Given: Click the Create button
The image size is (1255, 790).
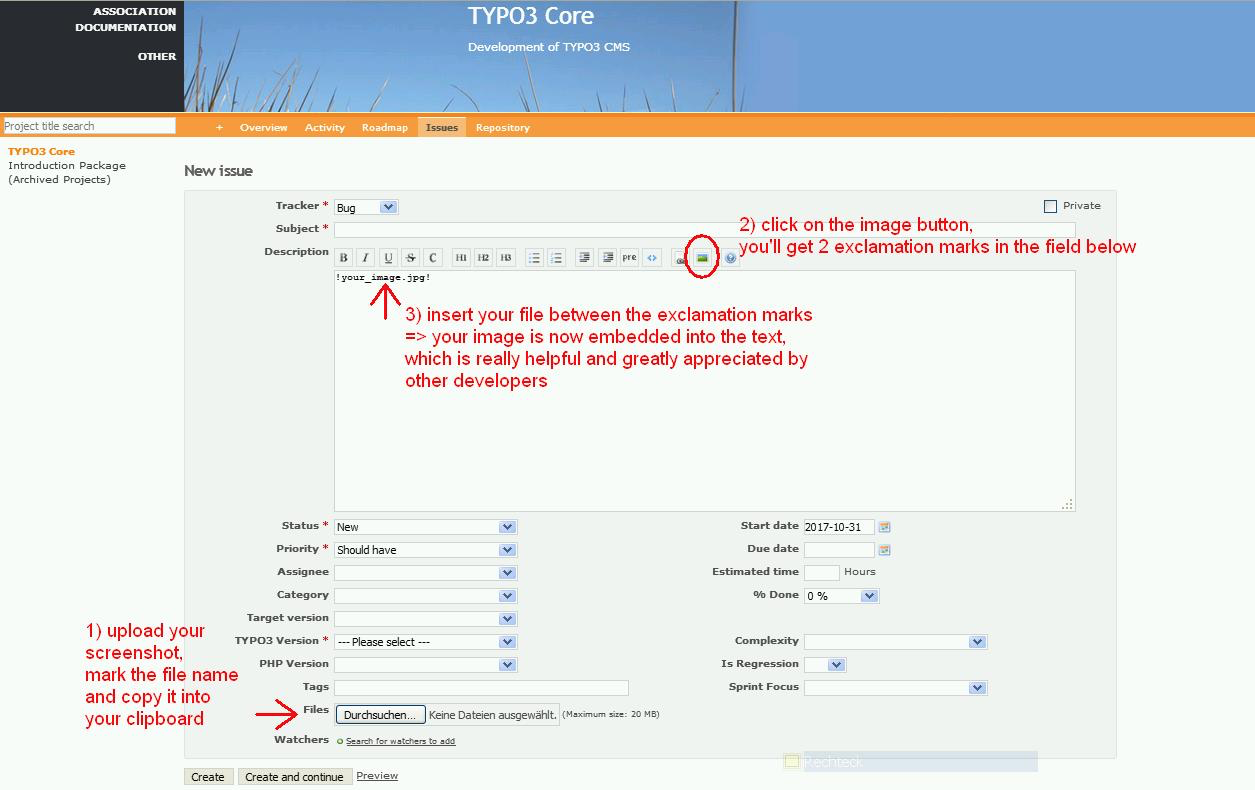Looking at the screenshot, I should click(208, 777).
